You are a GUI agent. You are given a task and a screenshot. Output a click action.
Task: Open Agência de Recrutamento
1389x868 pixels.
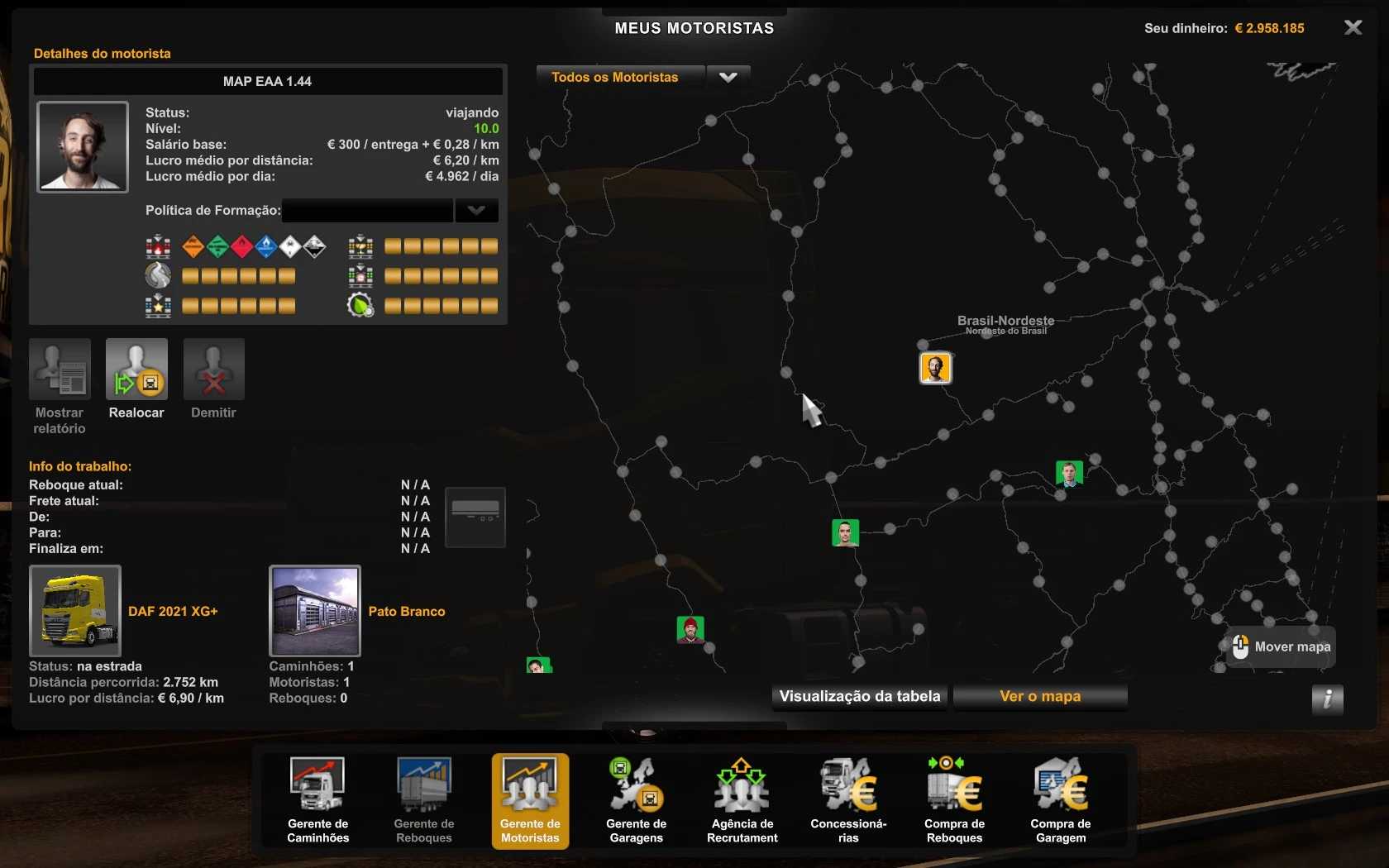coord(742,799)
